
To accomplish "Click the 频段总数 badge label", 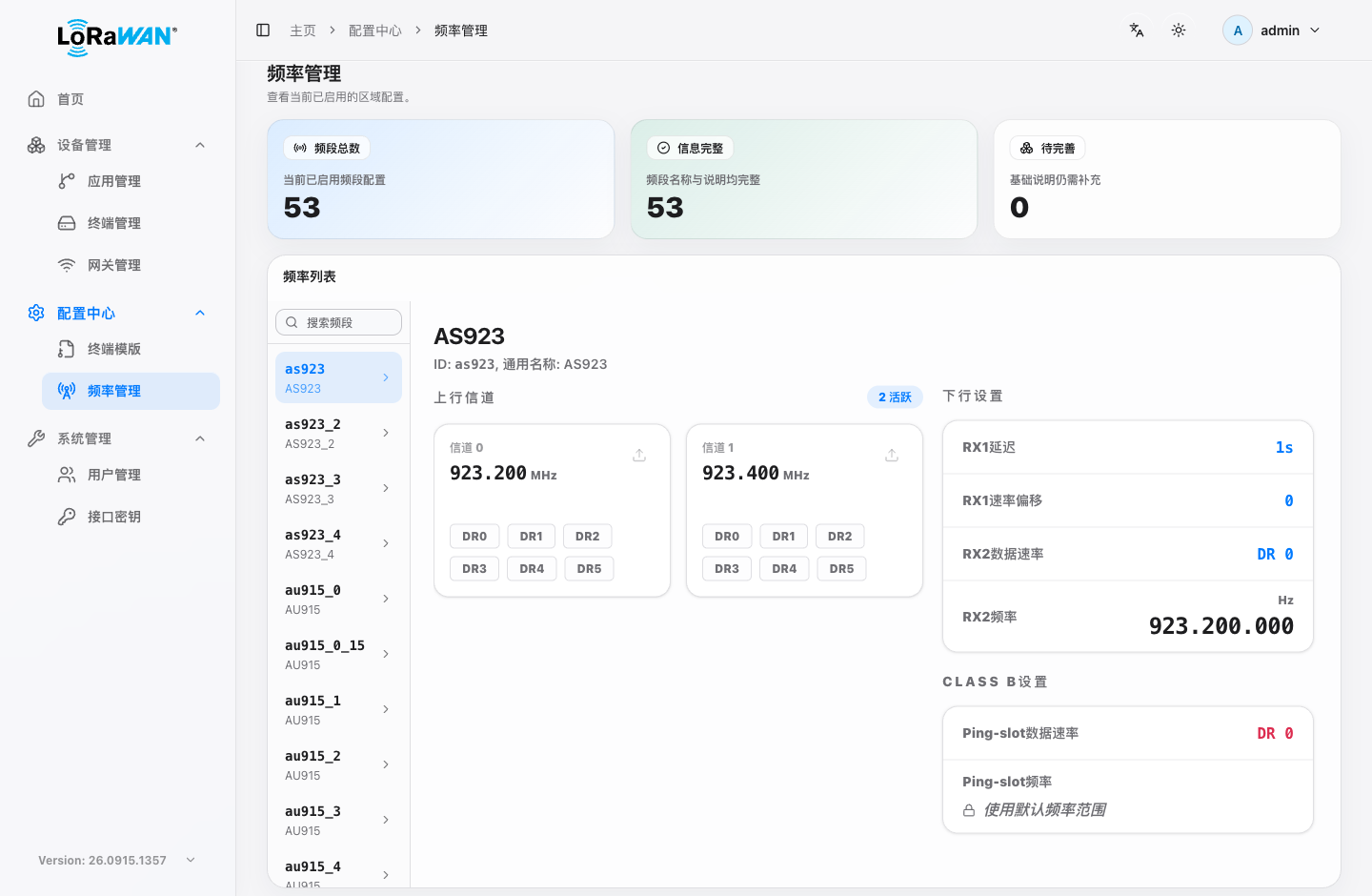I will tap(327, 148).
